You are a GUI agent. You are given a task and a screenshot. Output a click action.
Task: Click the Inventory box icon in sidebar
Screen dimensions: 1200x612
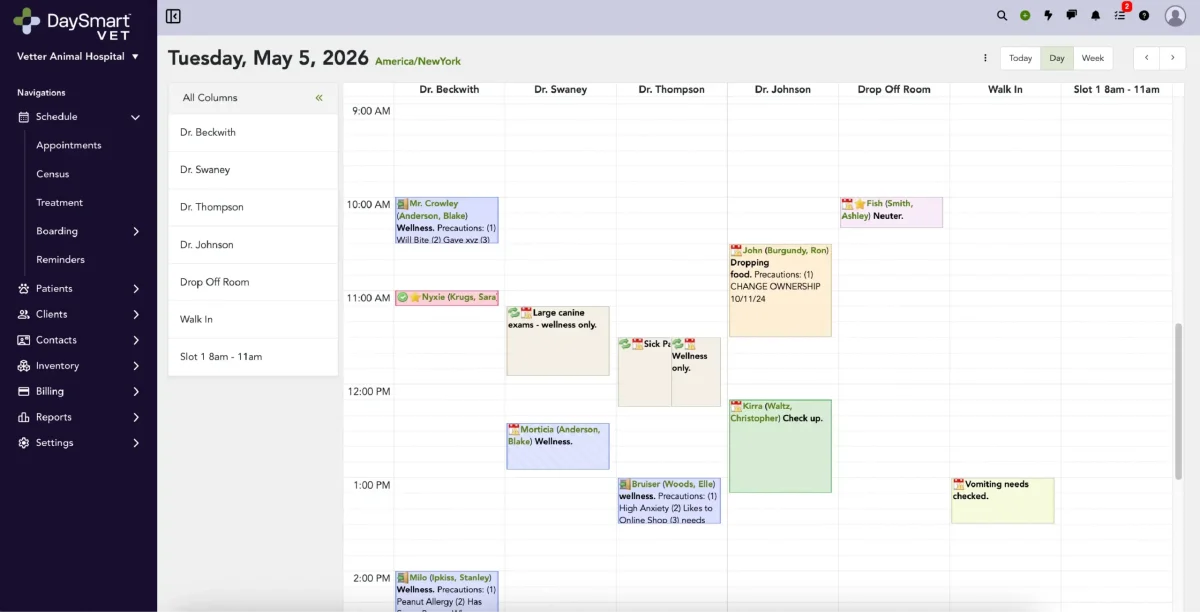[x=24, y=366]
